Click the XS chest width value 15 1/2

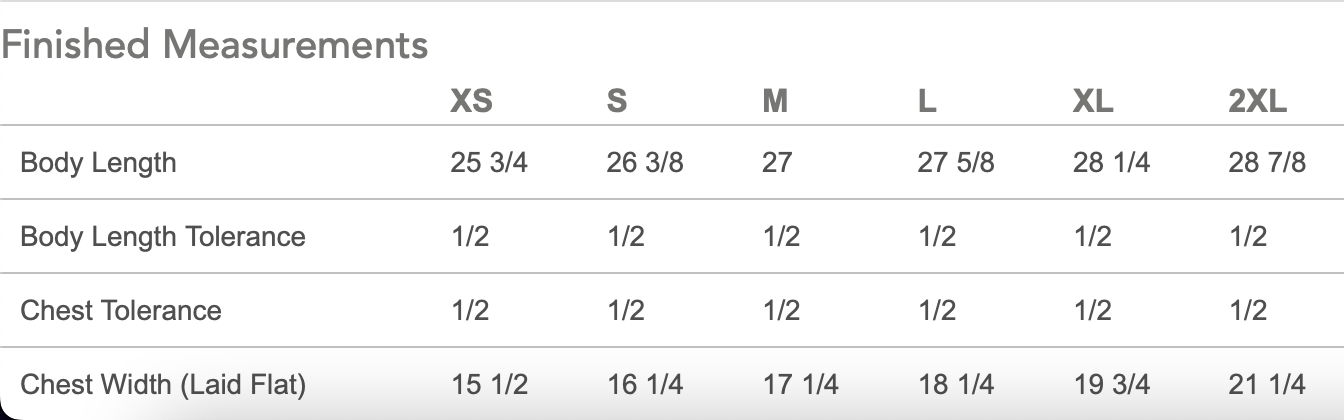click(489, 384)
